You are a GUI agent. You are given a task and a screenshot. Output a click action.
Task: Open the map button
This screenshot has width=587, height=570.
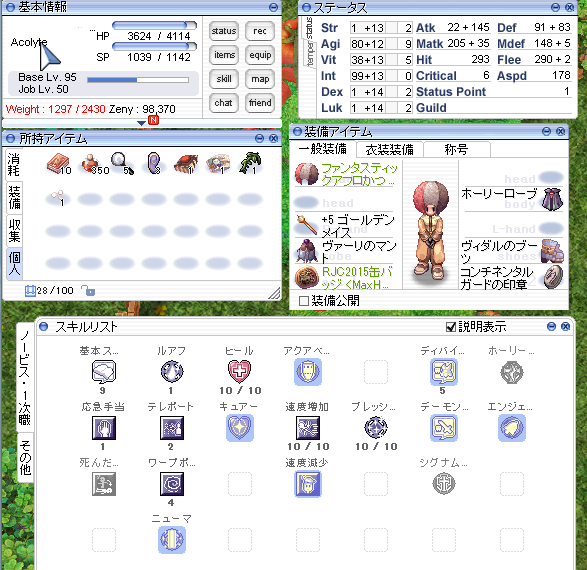(260, 79)
